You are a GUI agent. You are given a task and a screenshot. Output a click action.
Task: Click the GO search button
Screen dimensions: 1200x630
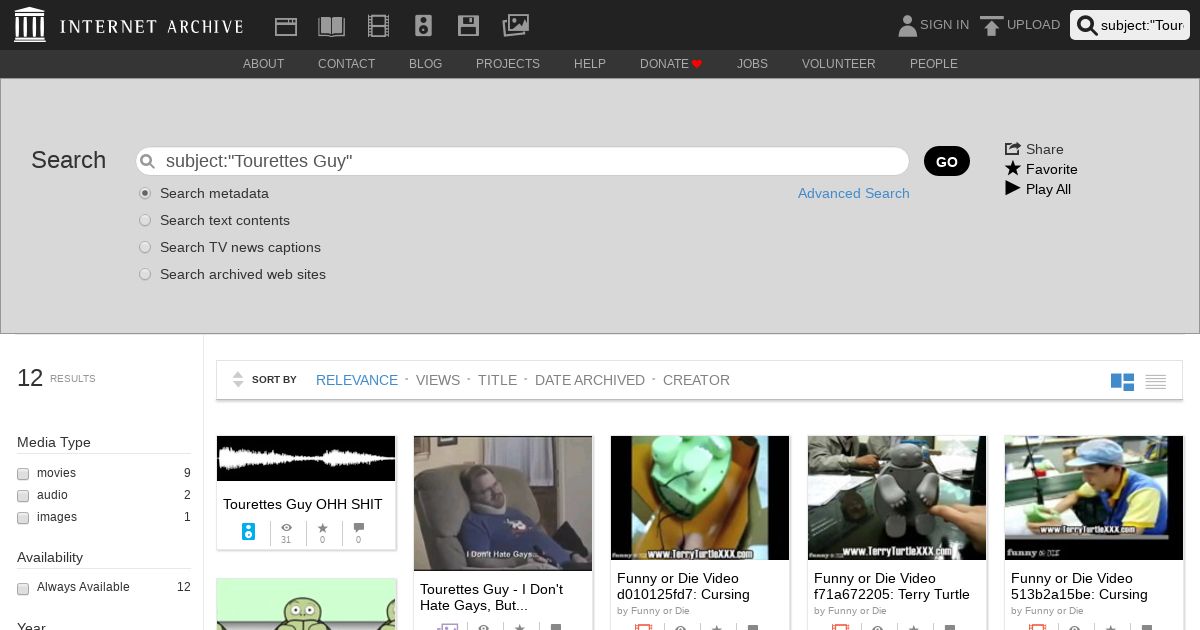[x=946, y=161]
